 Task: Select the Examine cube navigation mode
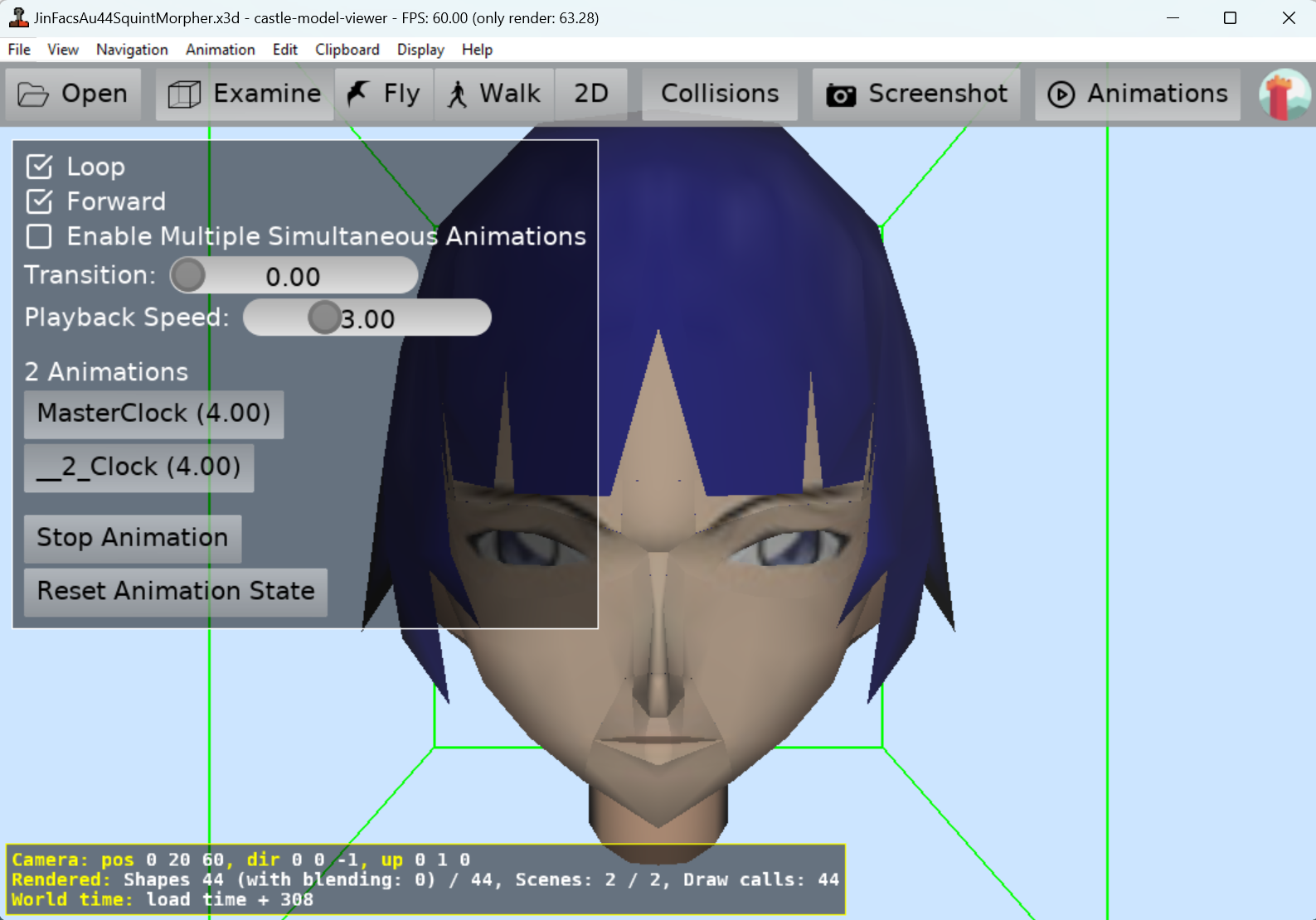pyautogui.click(x=184, y=94)
